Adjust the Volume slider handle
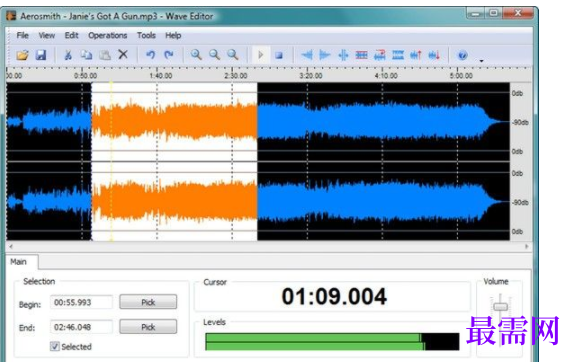This screenshot has height=362, width=578. tap(500, 307)
